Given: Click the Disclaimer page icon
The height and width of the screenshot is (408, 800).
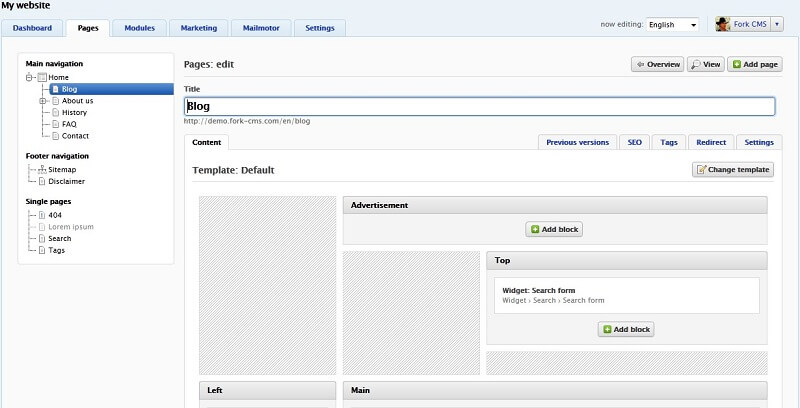Looking at the screenshot, I should pyautogui.click(x=42, y=182).
